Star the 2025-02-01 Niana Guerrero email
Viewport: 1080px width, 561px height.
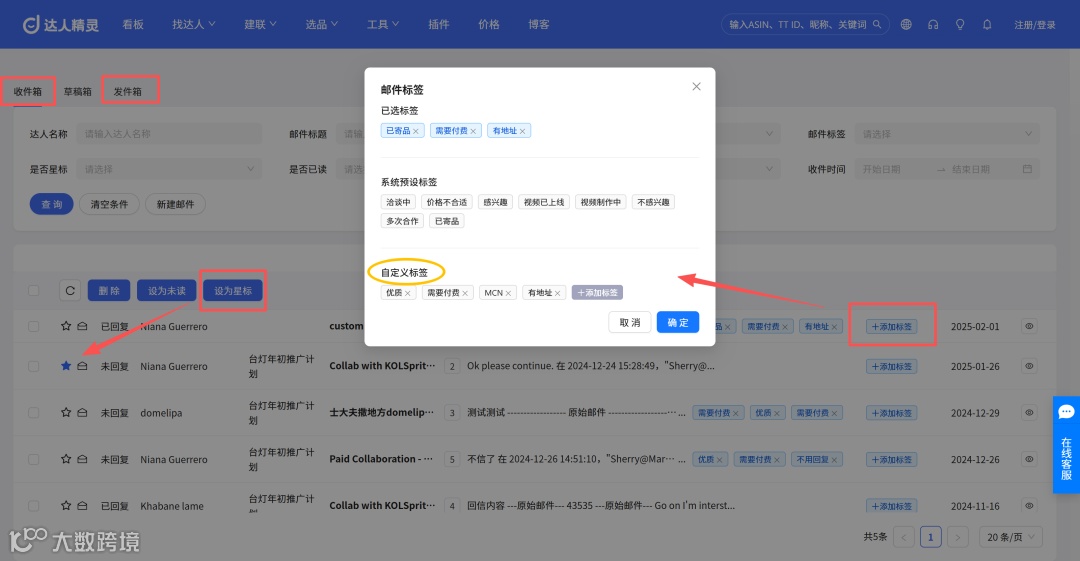point(66,326)
